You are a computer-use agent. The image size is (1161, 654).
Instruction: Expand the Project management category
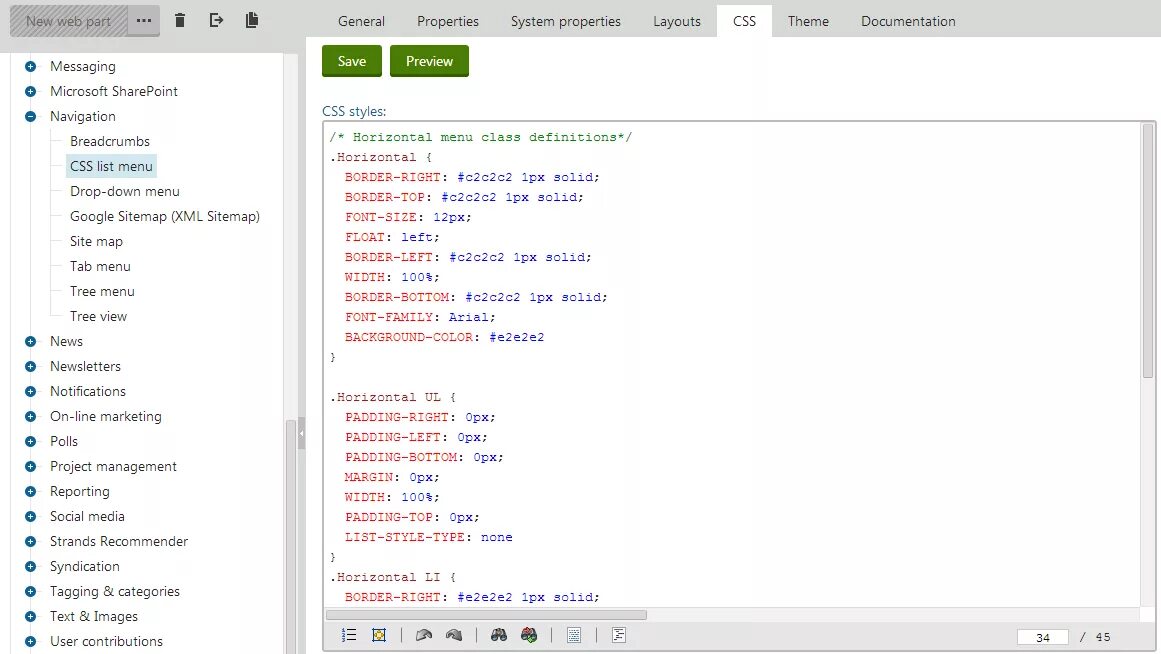coord(30,467)
